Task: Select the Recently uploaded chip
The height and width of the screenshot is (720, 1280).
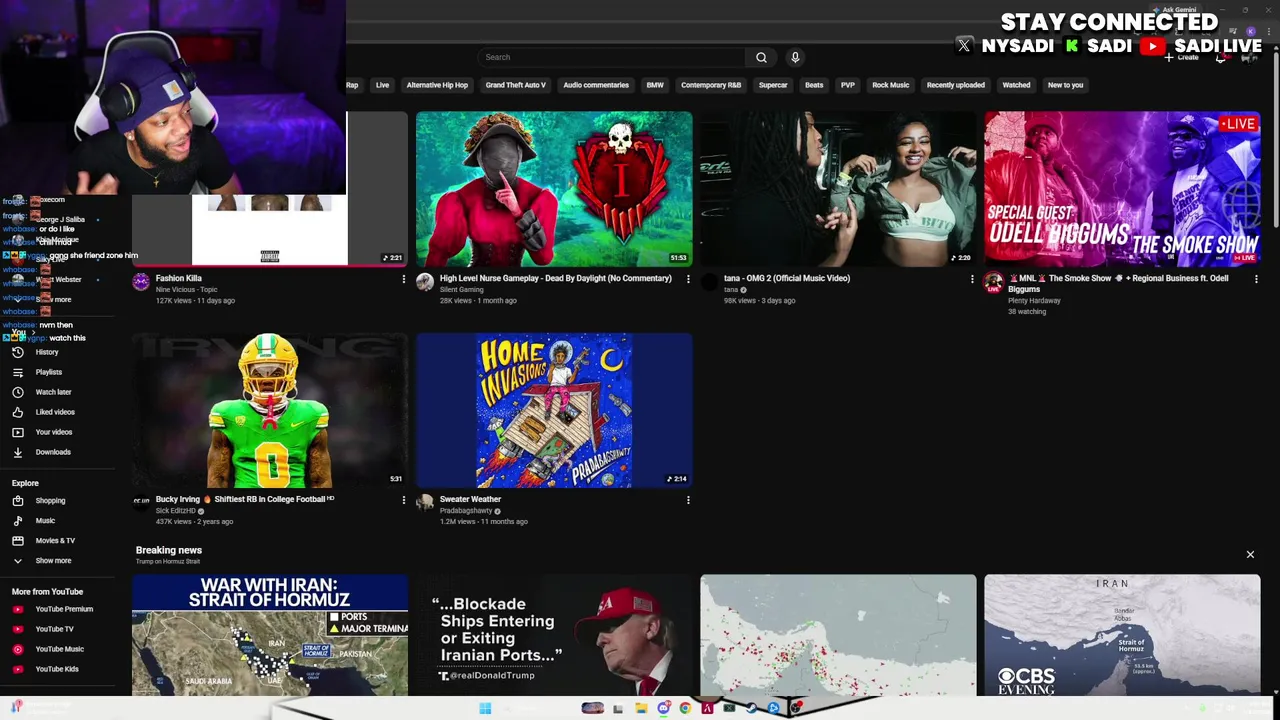Action: pyautogui.click(x=955, y=85)
